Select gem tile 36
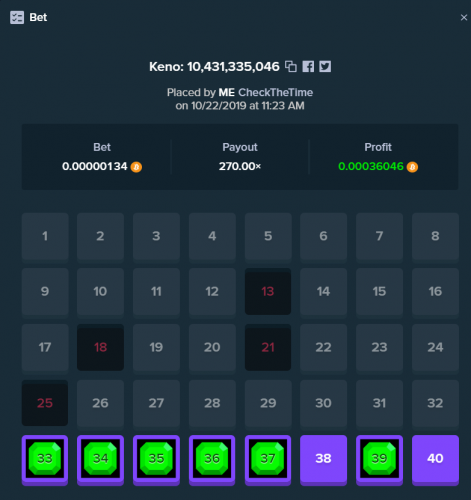Screen dimensions: 471x500 [212, 460]
